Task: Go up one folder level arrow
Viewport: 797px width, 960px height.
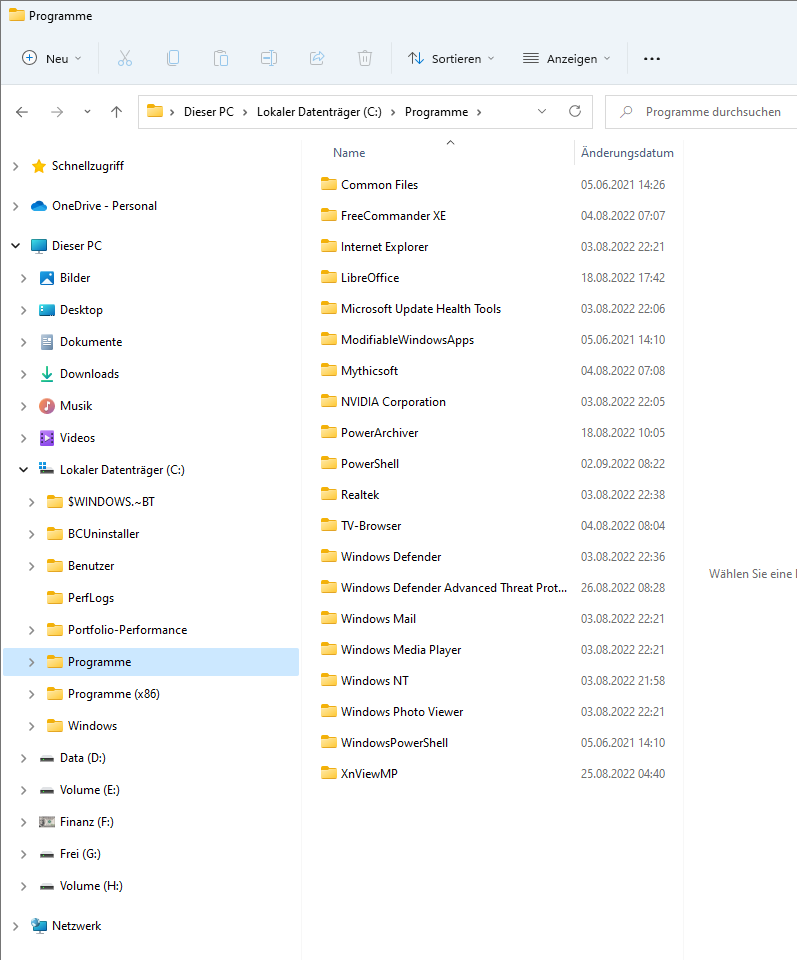Action: click(x=116, y=112)
